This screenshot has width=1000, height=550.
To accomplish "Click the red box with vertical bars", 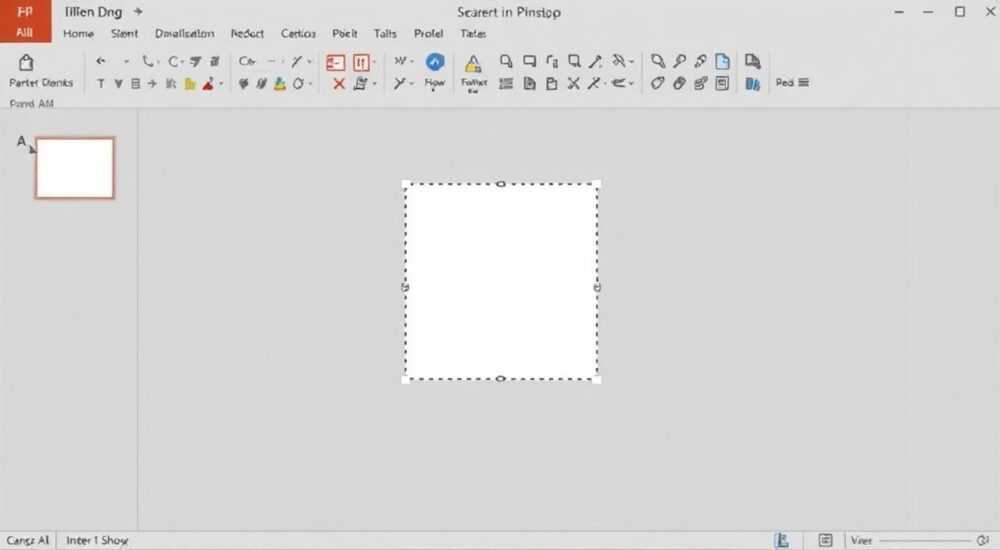I will (361, 63).
